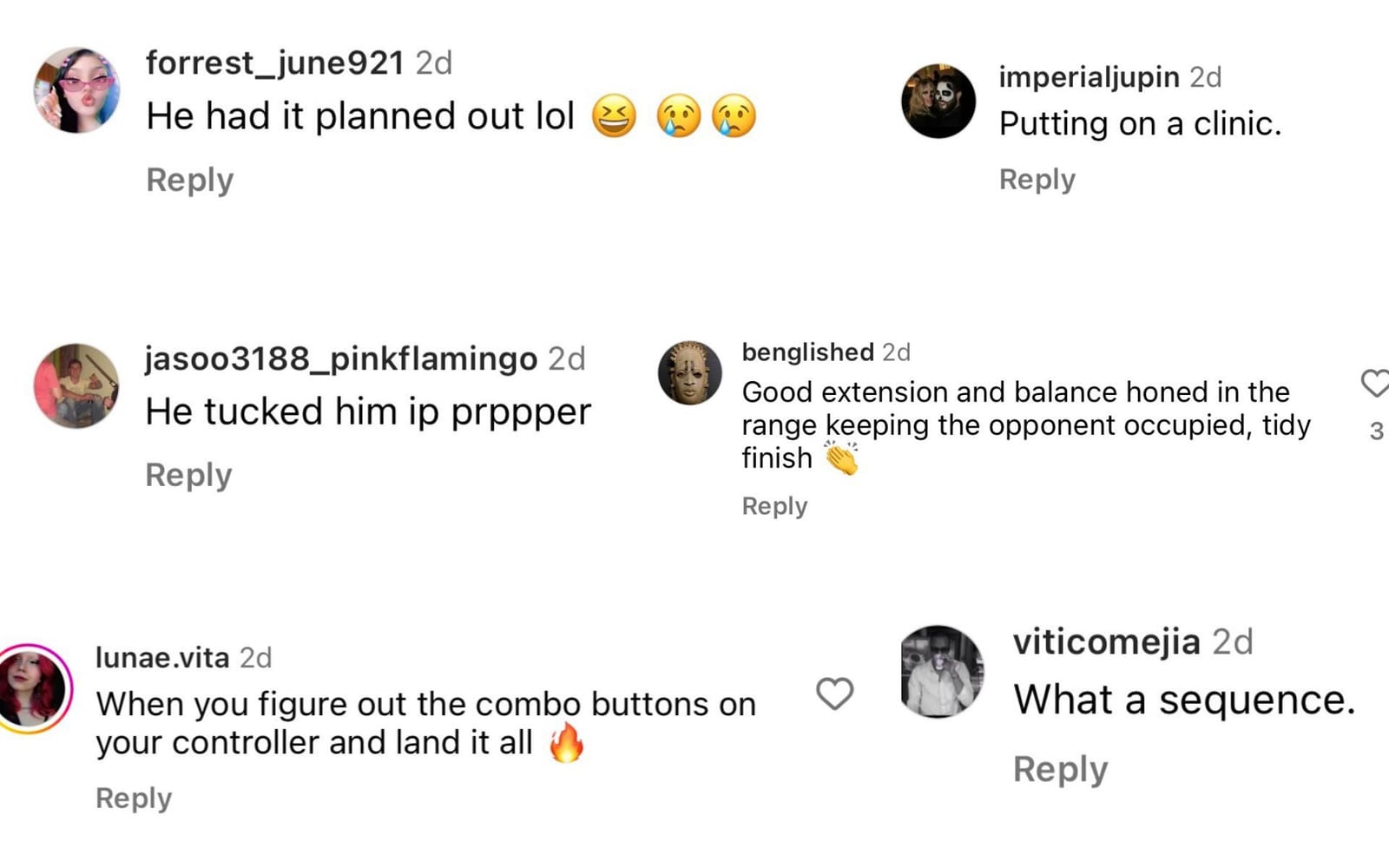Open viticomejia profile picture
This screenshot has height=868, width=1389.
click(942, 672)
